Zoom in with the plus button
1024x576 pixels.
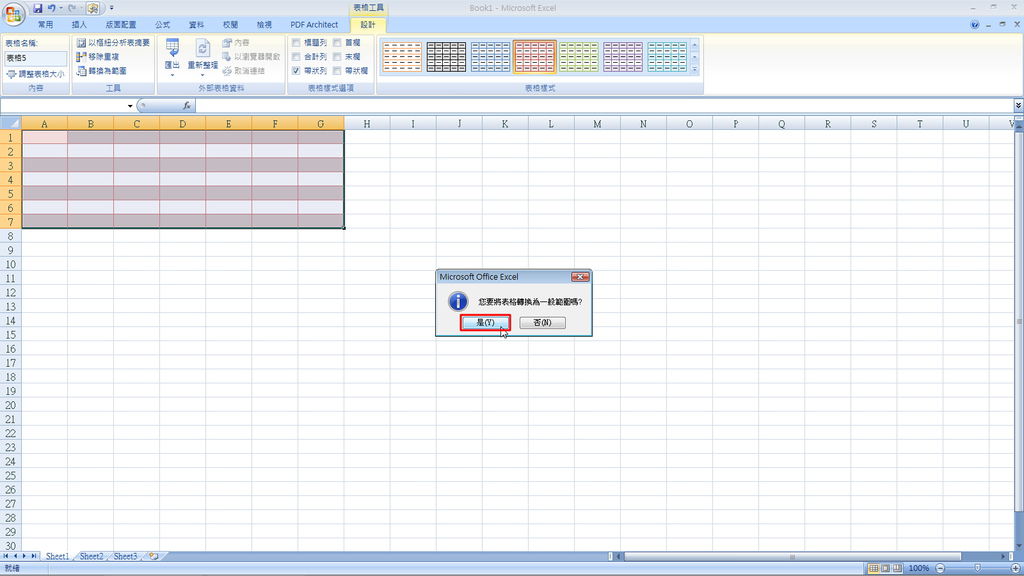coord(1016,568)
